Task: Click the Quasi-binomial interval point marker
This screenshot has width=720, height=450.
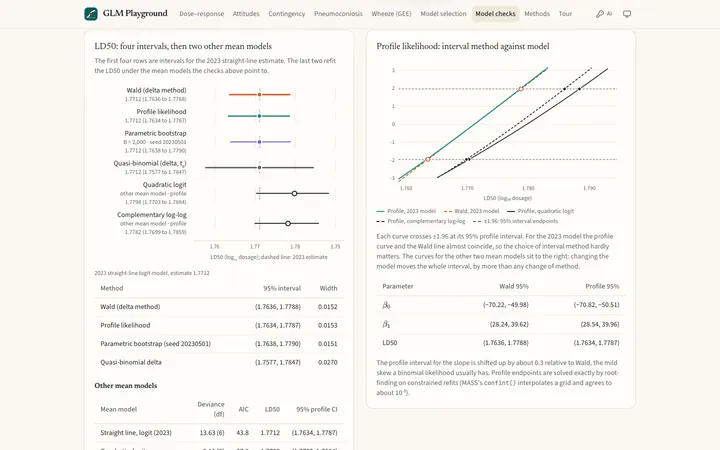Action: pyautogui.click(x=259, y=168)
